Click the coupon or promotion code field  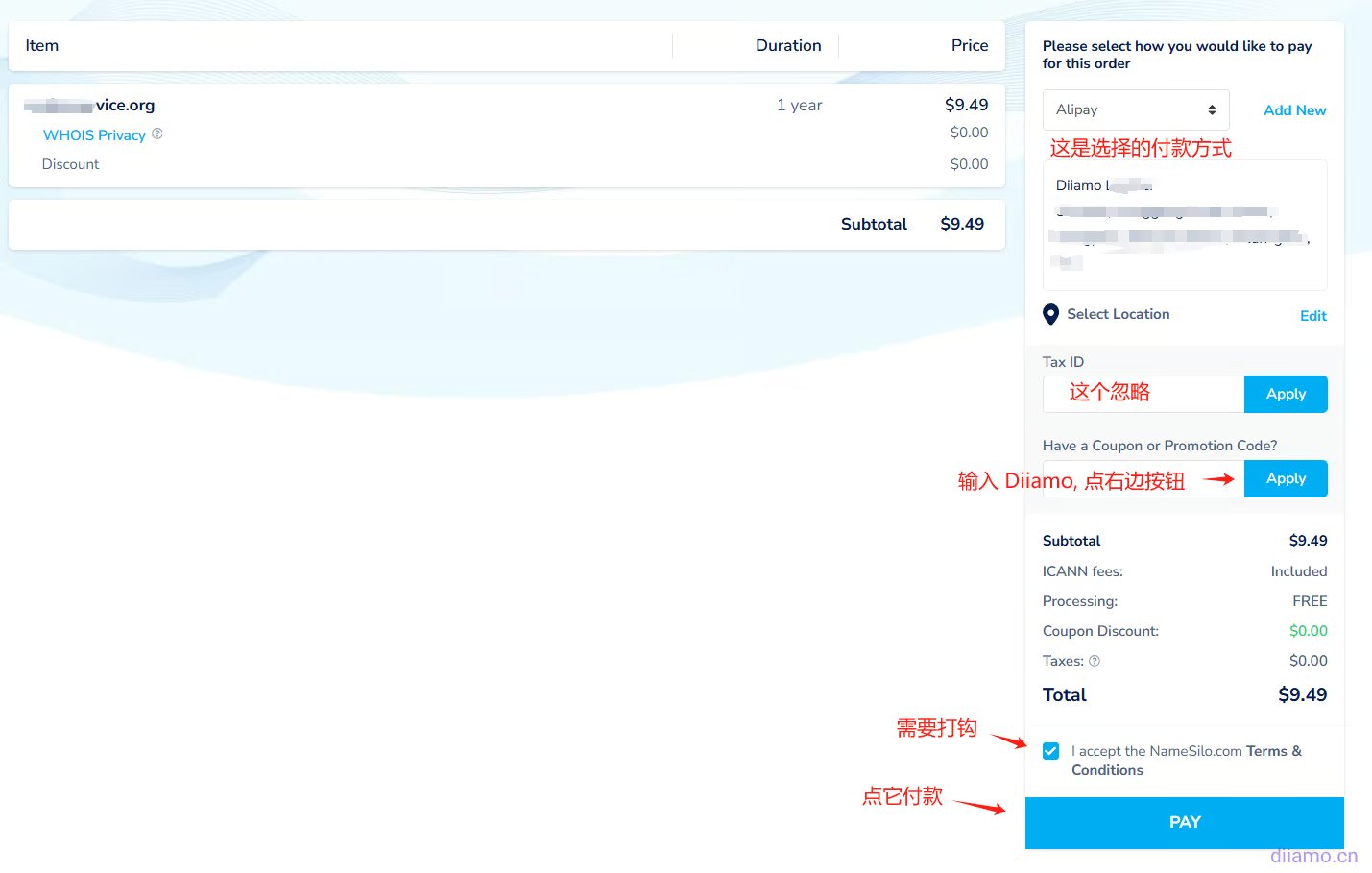pyautogui.click(x=1143, y=478)
